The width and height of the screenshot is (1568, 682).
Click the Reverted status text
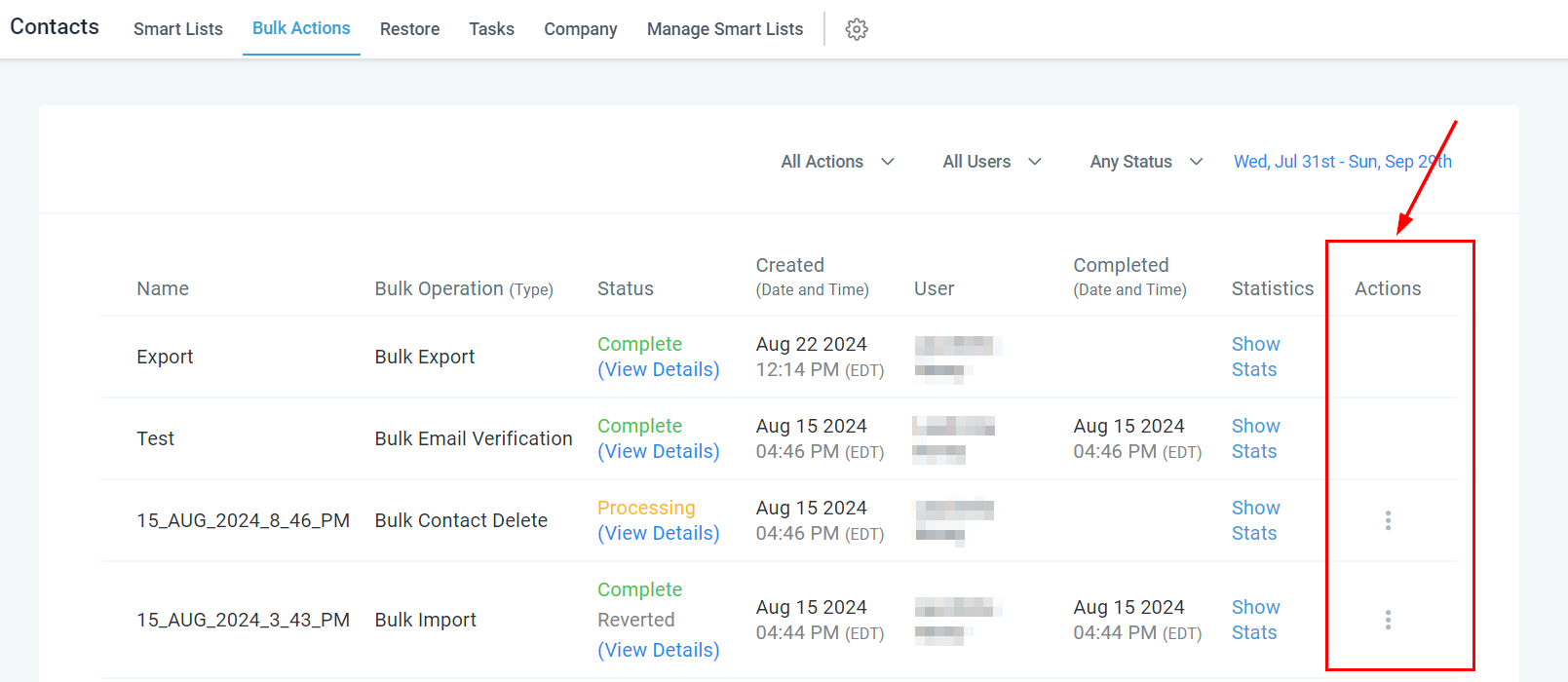pyautogui.click(x=636, y=620)
